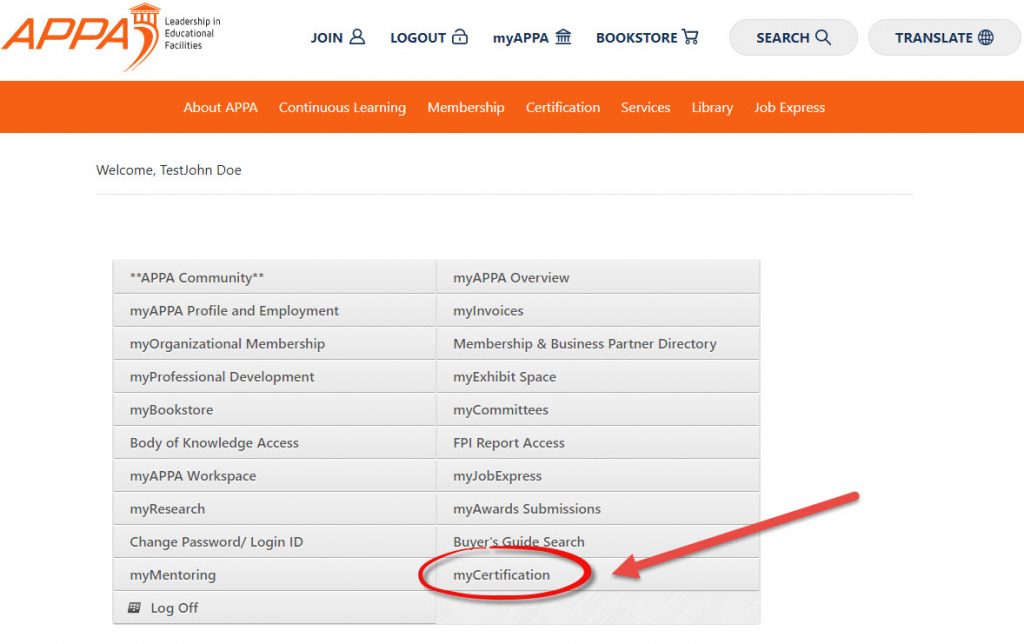Open Membership & Business Partner Directory
1024x644 pixels.
[x=598, y=344]
